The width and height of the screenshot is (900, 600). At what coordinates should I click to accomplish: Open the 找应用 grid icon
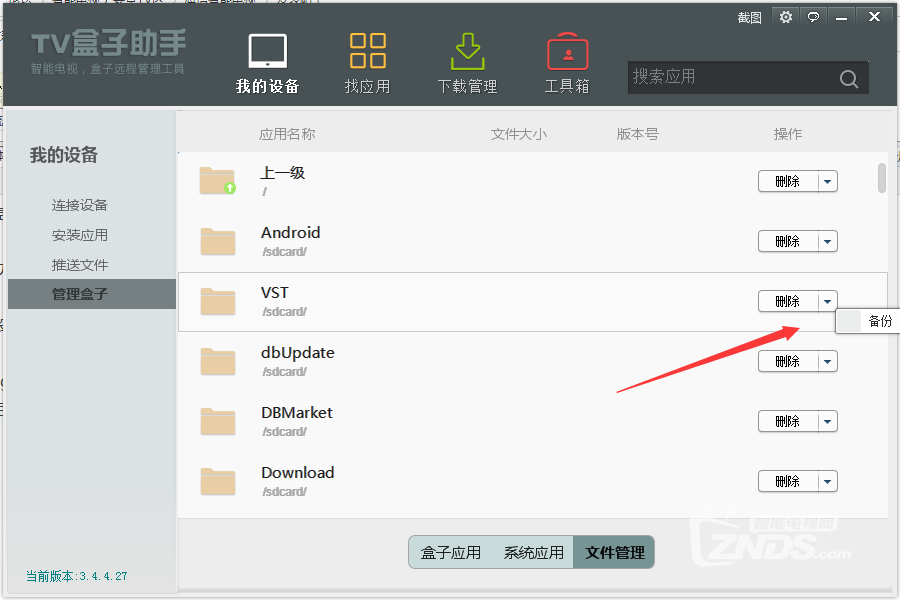point(367,51)
